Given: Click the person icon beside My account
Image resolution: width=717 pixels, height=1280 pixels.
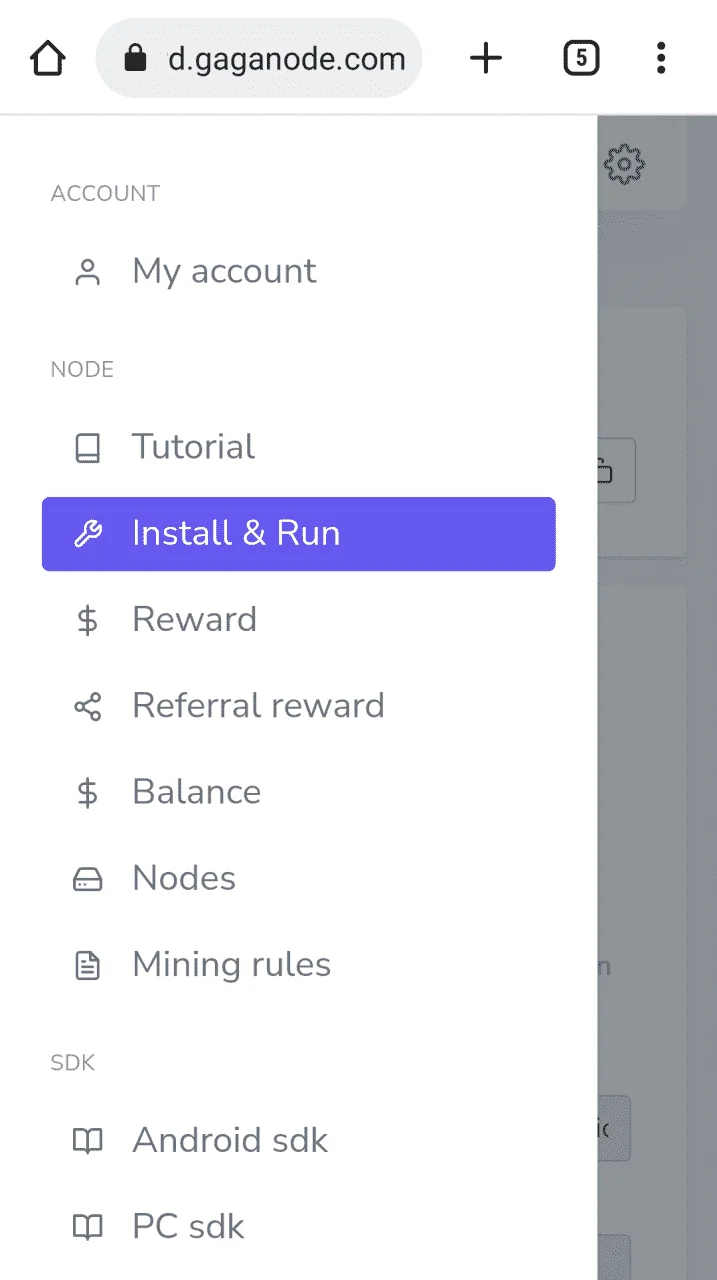Looking at the screenshot, I should coord(88,272).
